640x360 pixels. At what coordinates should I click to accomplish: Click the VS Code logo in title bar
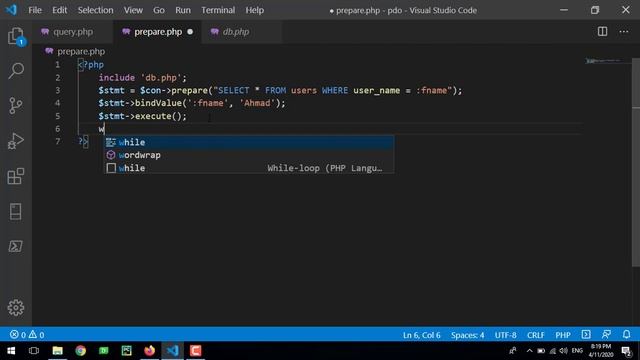coord(11,10)
